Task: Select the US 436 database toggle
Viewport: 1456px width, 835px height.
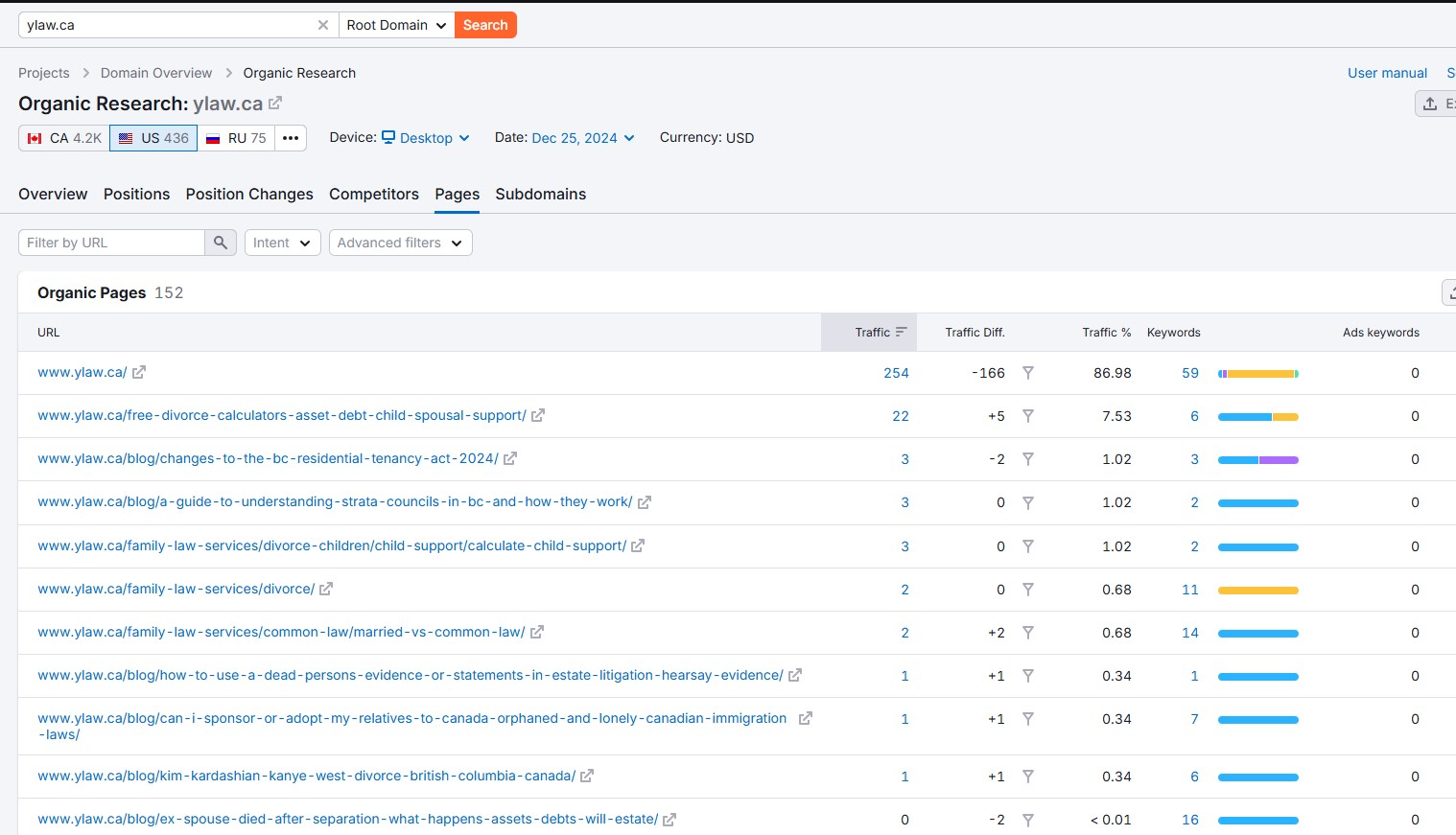Action: coord(153,138)
